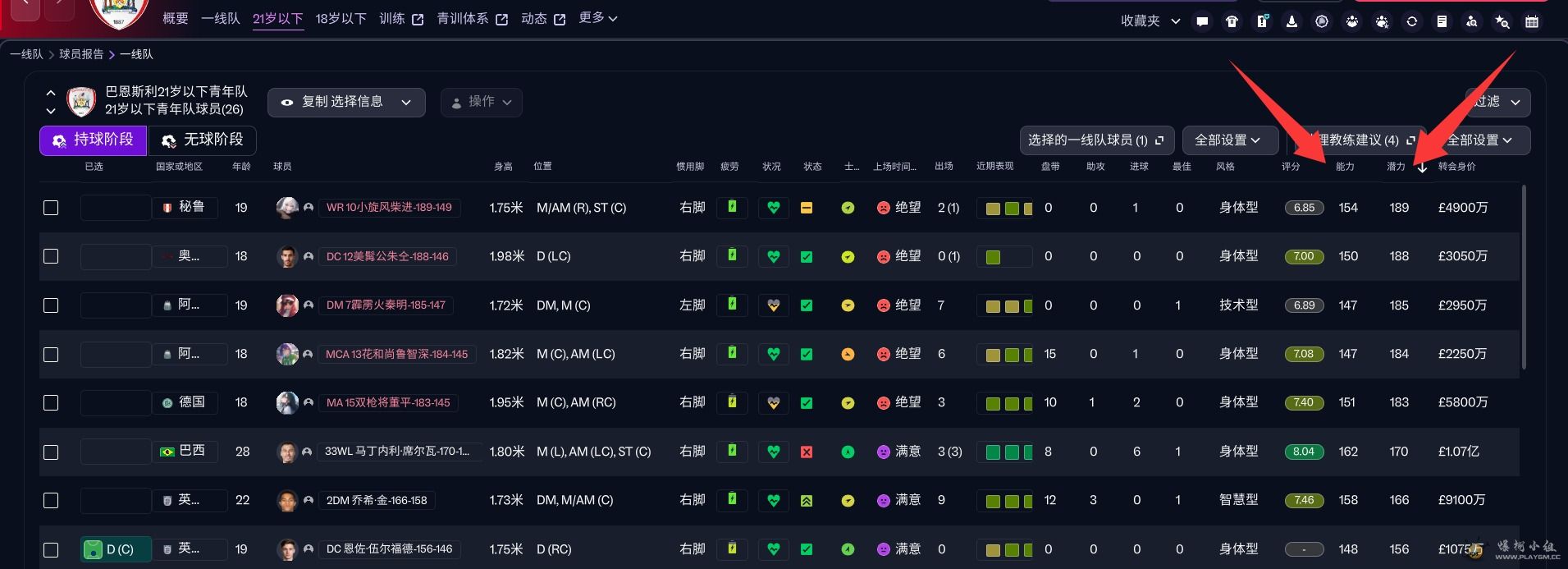Viewport: 1568px width, 569px height.
Task: Click the Brazil flag in 马丁内利 row
Action: [167, 452]
